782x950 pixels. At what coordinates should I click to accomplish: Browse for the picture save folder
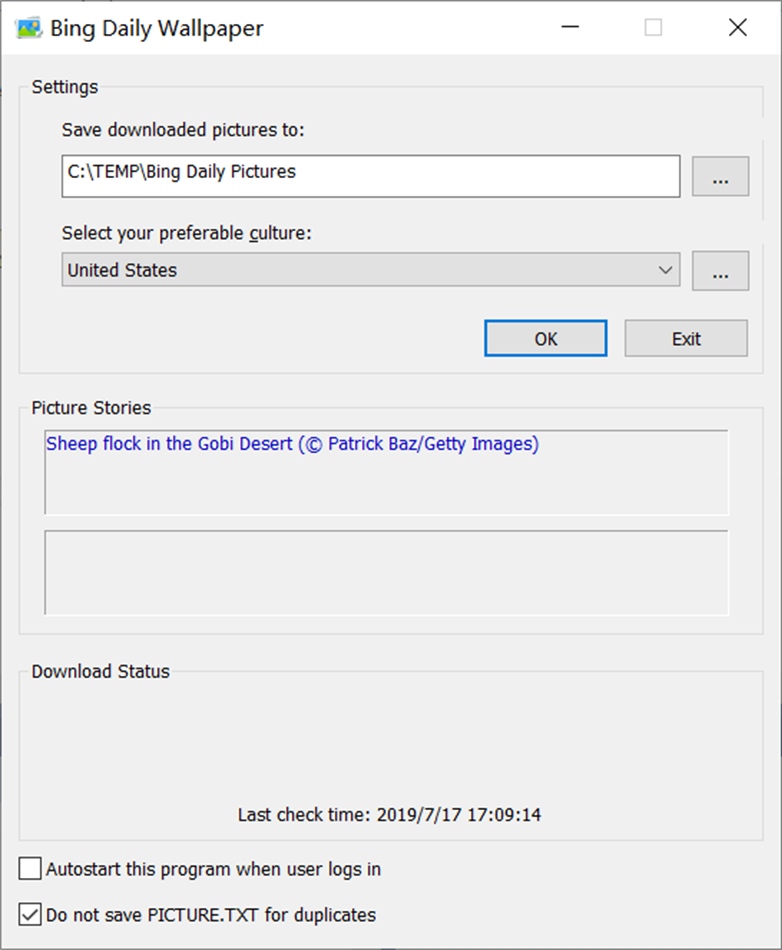pos(720,177)
